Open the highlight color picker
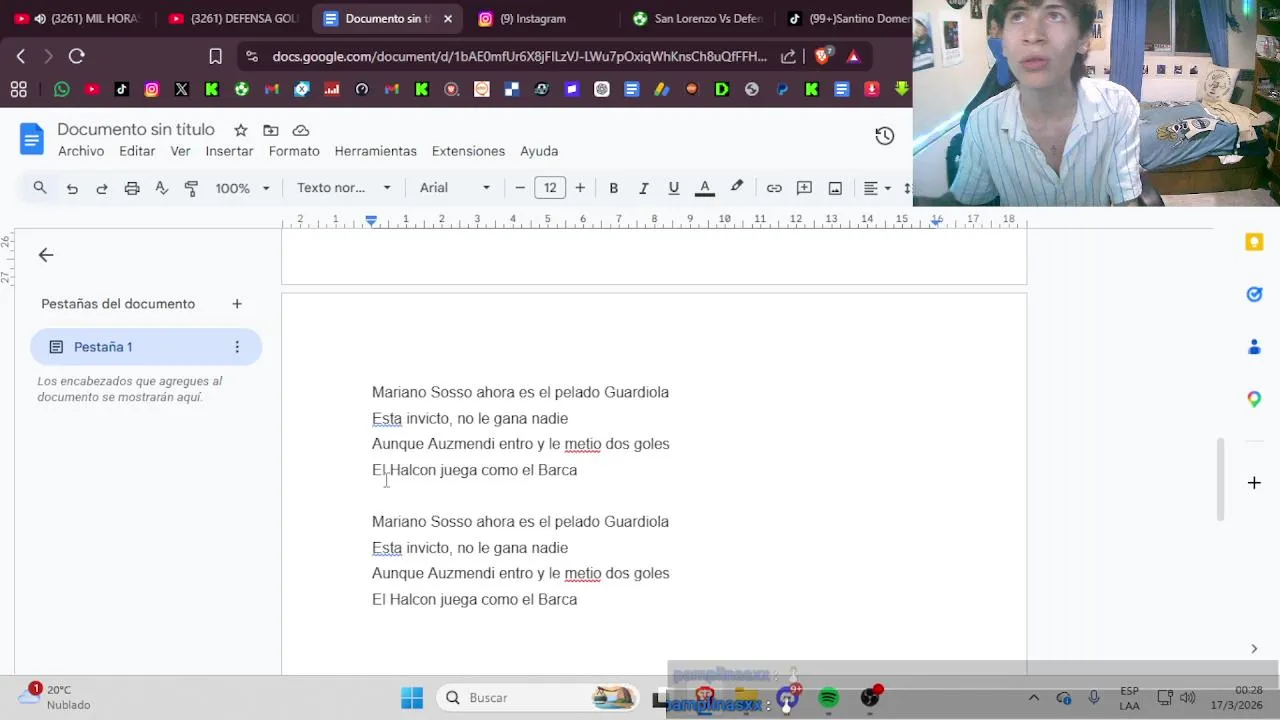This screenshot has width=1280, height=720. pos(737,187)
